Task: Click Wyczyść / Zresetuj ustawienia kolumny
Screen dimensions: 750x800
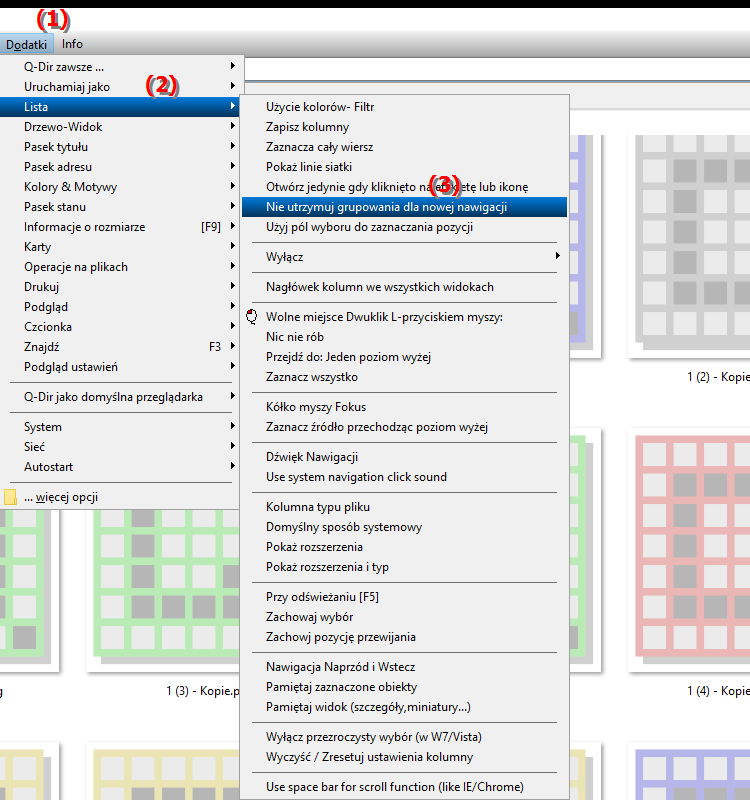Action: pos(404,757)
